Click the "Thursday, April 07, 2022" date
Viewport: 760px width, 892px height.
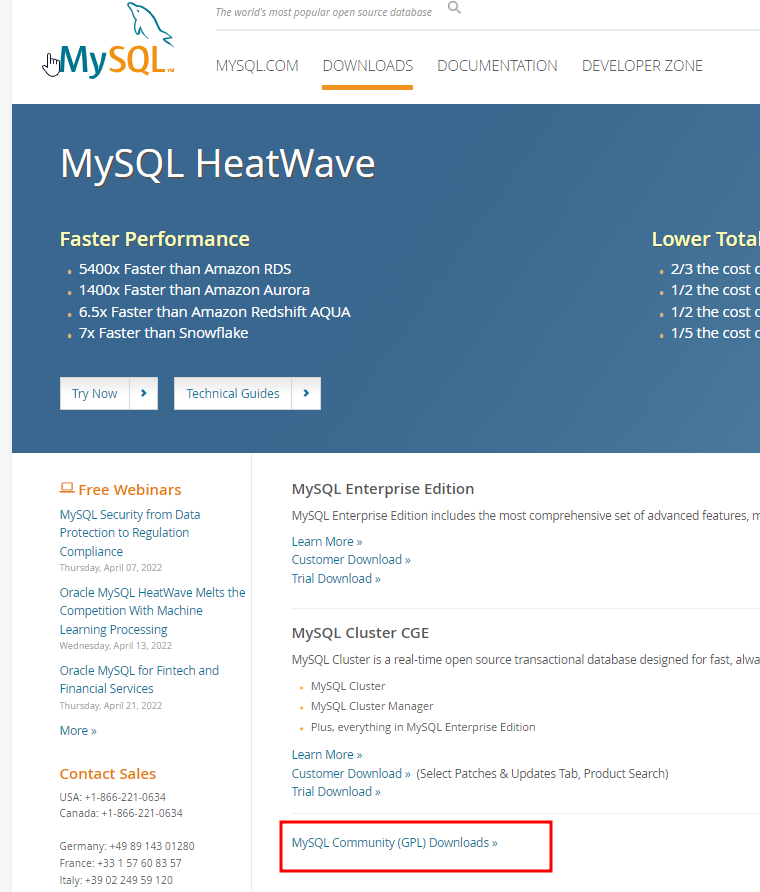pos(111,568)
